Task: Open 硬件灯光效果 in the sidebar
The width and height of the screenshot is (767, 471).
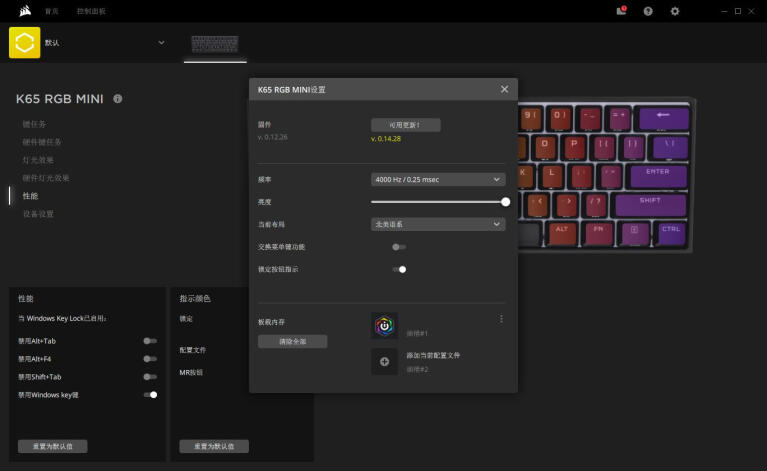Action: click(46, 178)
